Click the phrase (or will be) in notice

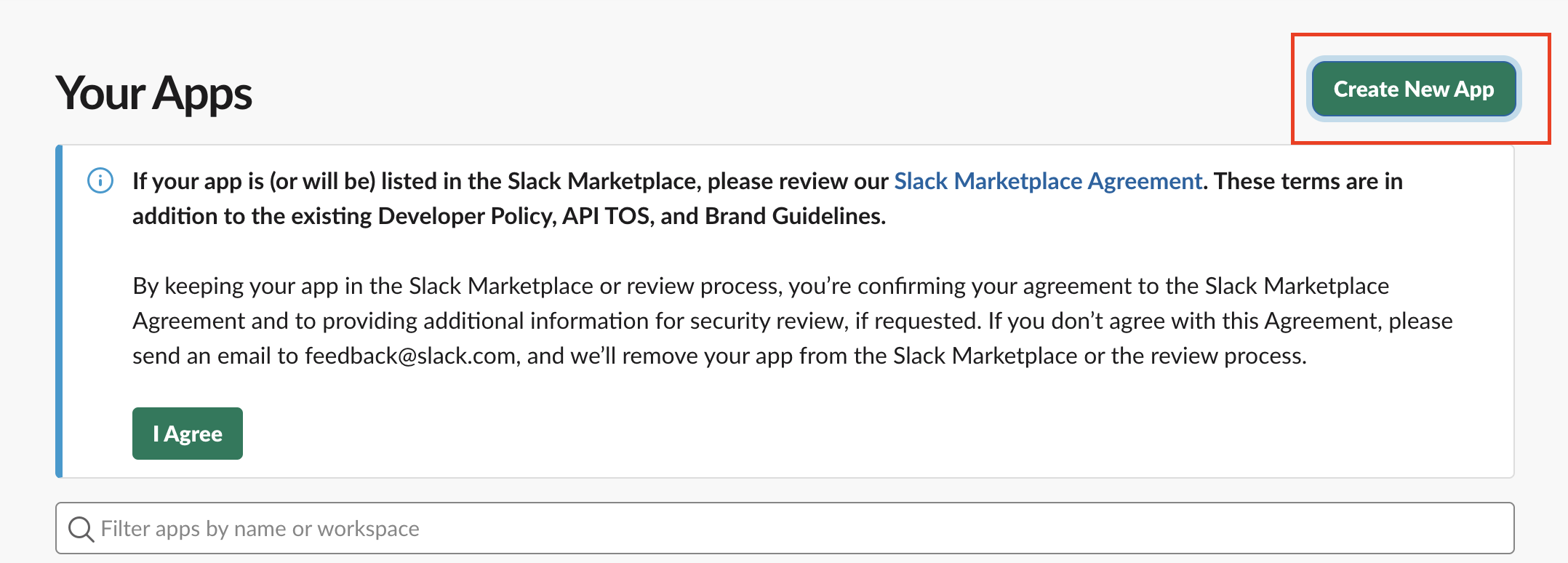[x=322, y=181]
